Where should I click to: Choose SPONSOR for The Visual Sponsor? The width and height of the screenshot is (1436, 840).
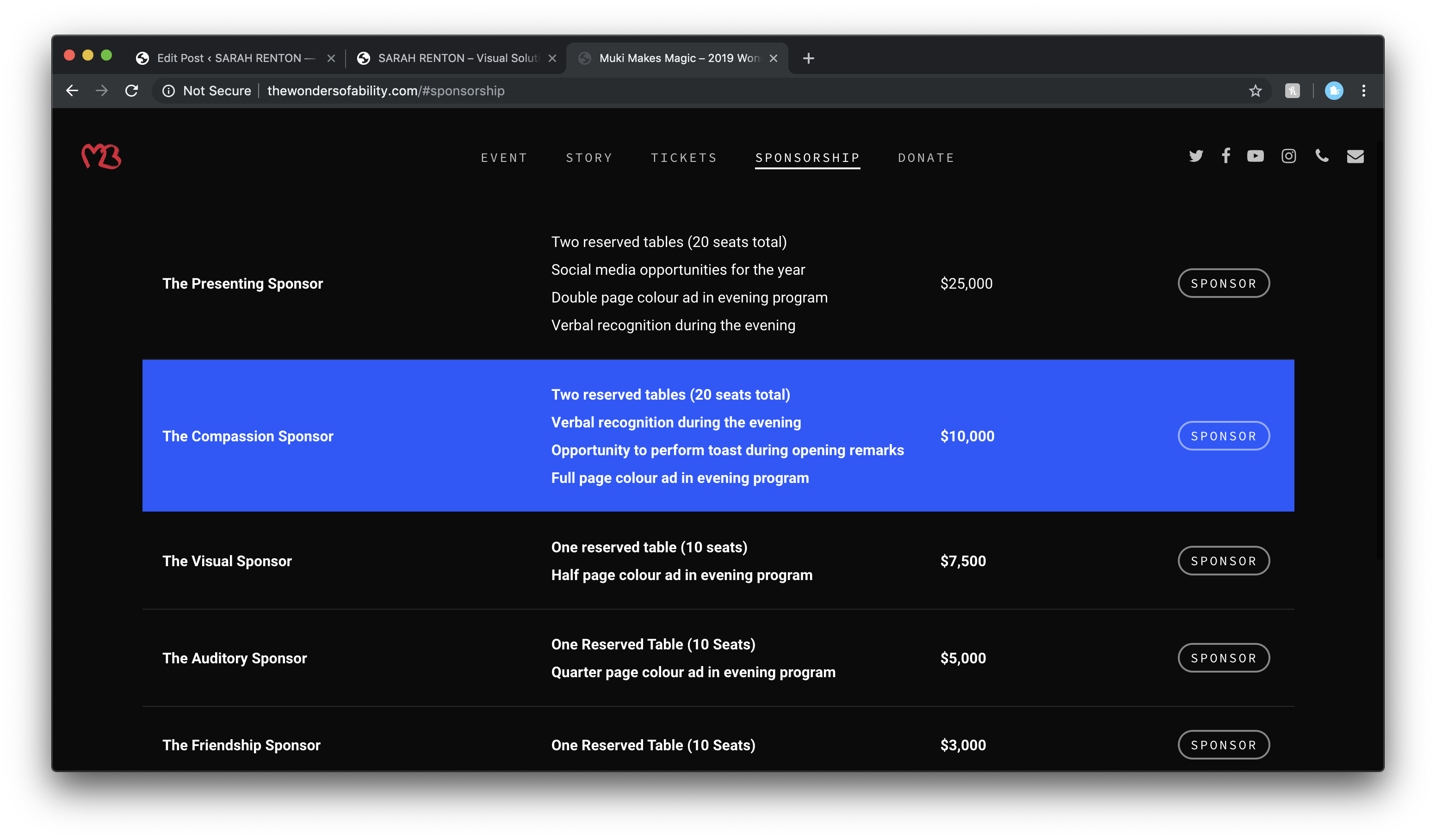click(x=1224, y=561)
